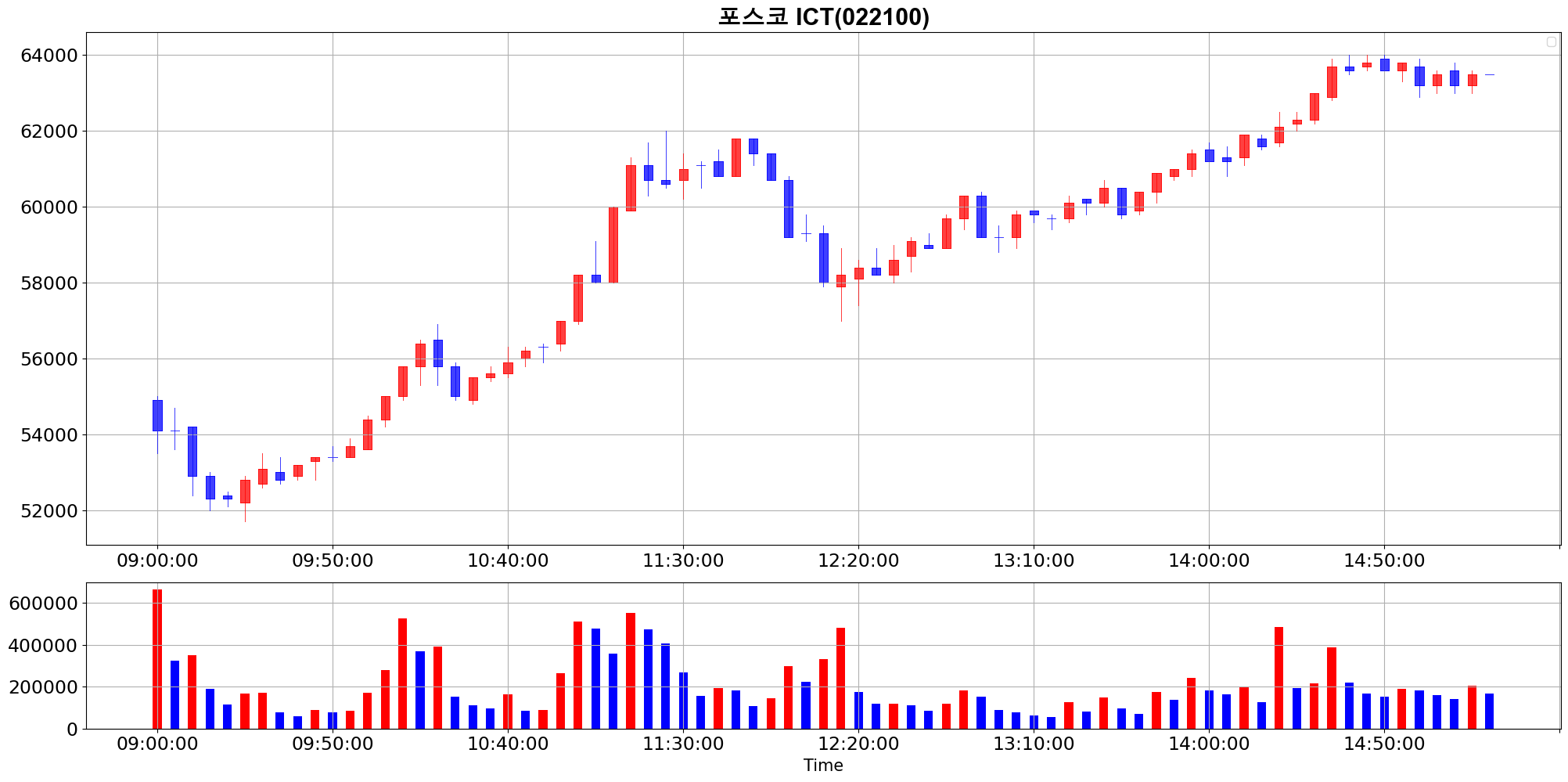Screen dimensions: 1568x782
Task: Select the 64000 price axis label
Action: pos(49,56)
